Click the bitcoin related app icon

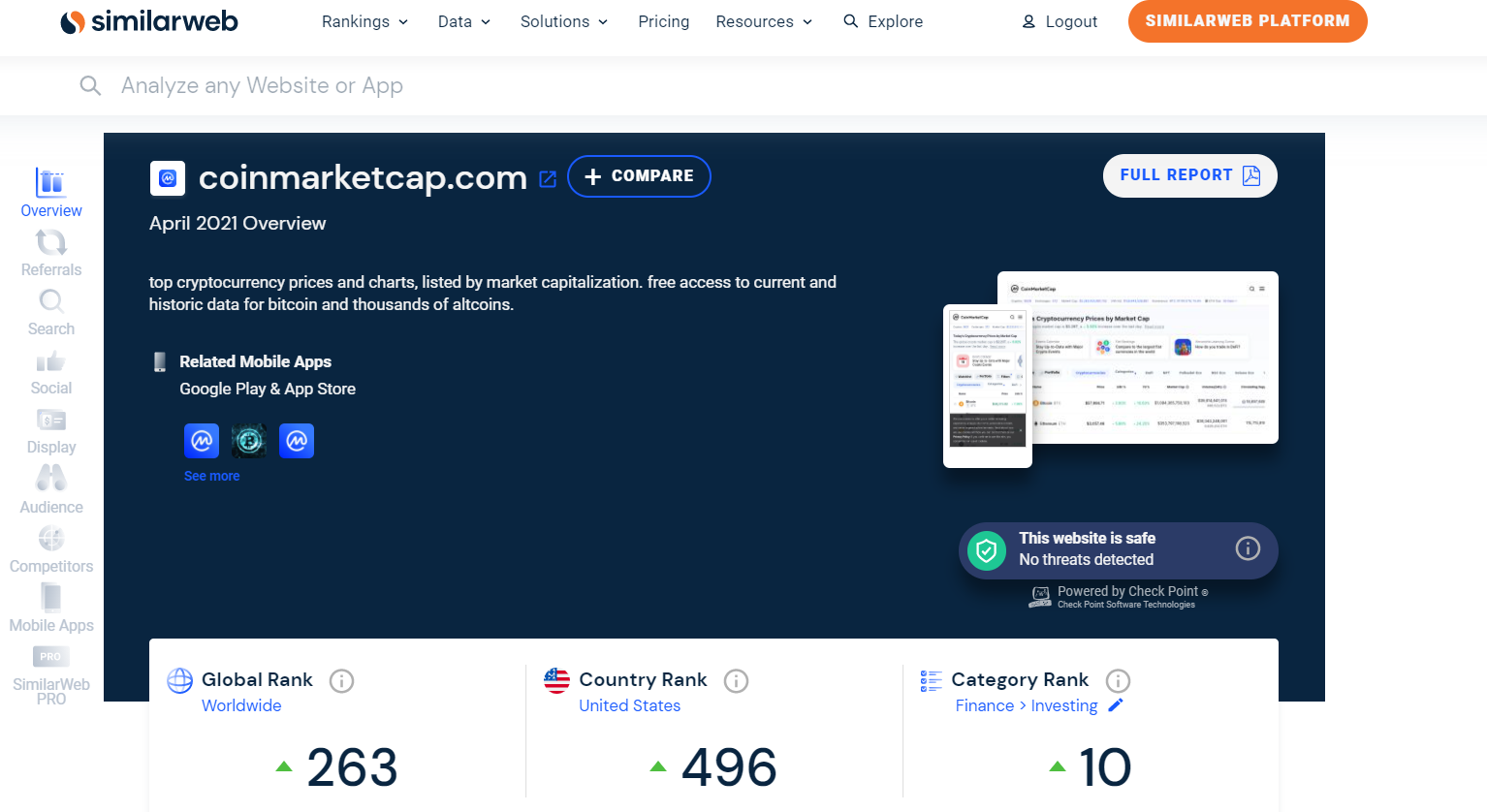249,441
